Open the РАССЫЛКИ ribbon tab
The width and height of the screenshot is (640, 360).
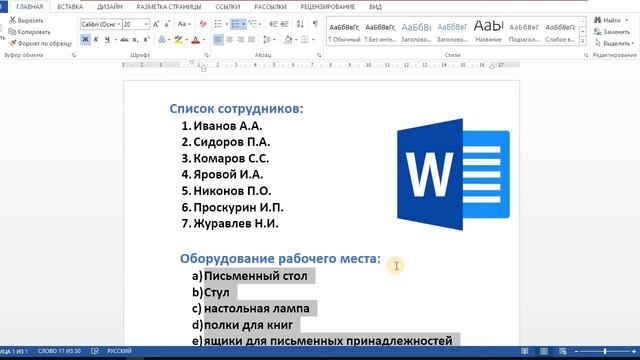coord(270,7)
